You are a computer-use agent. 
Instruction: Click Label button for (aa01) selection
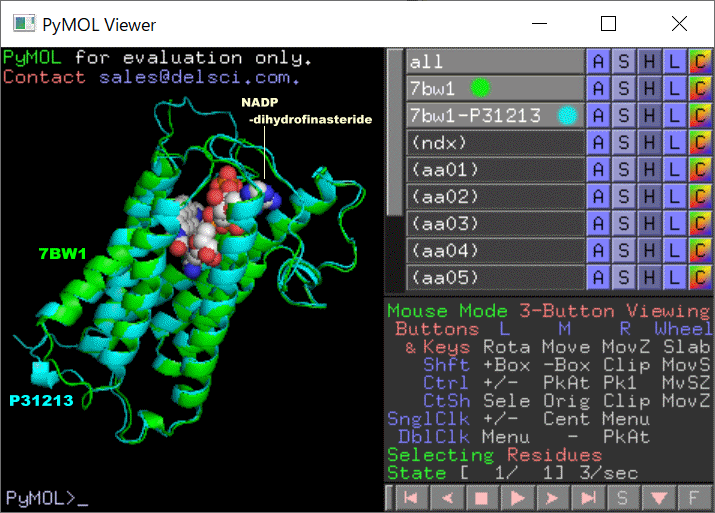tap(675, 169)
